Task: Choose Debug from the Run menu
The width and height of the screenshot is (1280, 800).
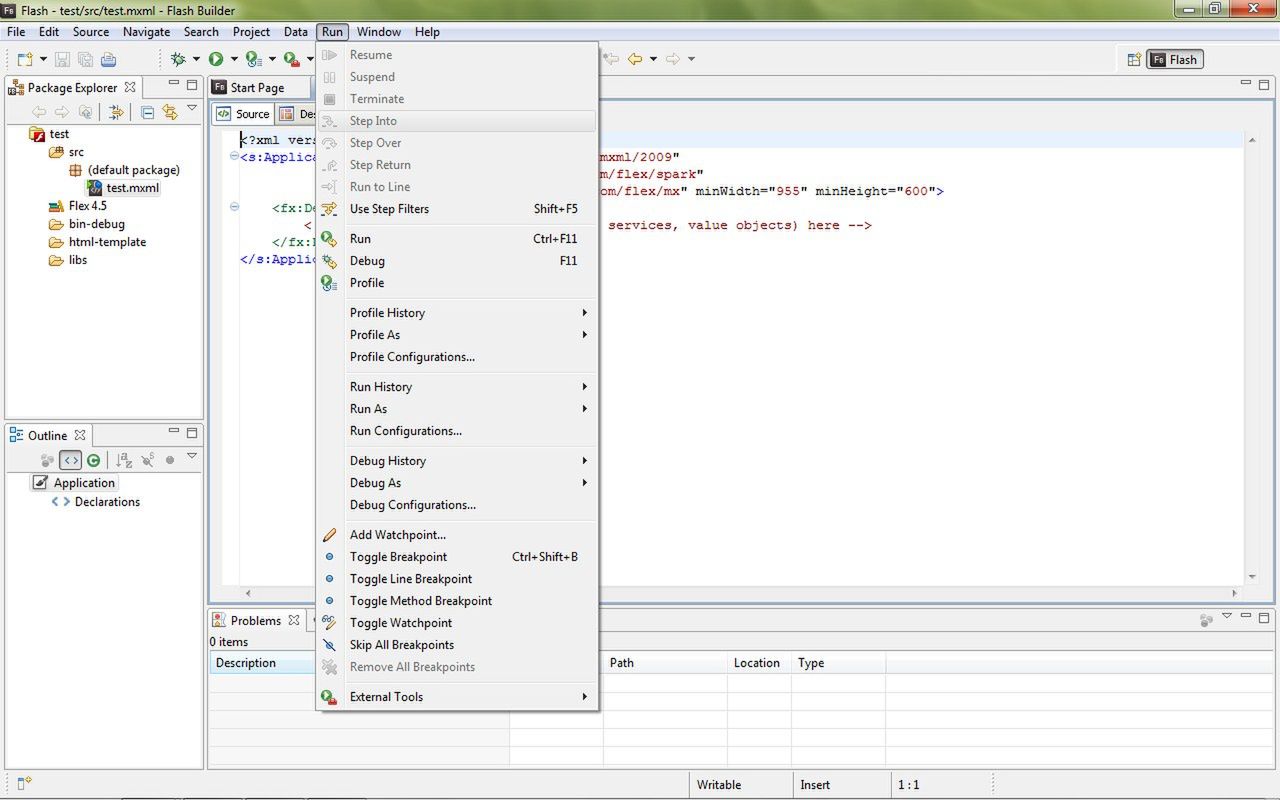Action: coord(457,261)
